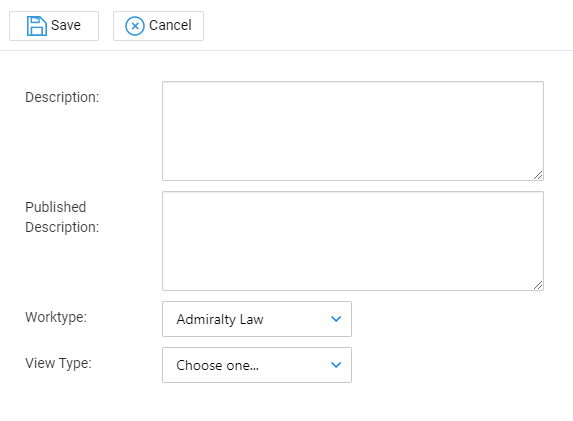The width and height of the screenshot is (573, 421).
Task: Focus the Description text area
Action: (353, 131)
